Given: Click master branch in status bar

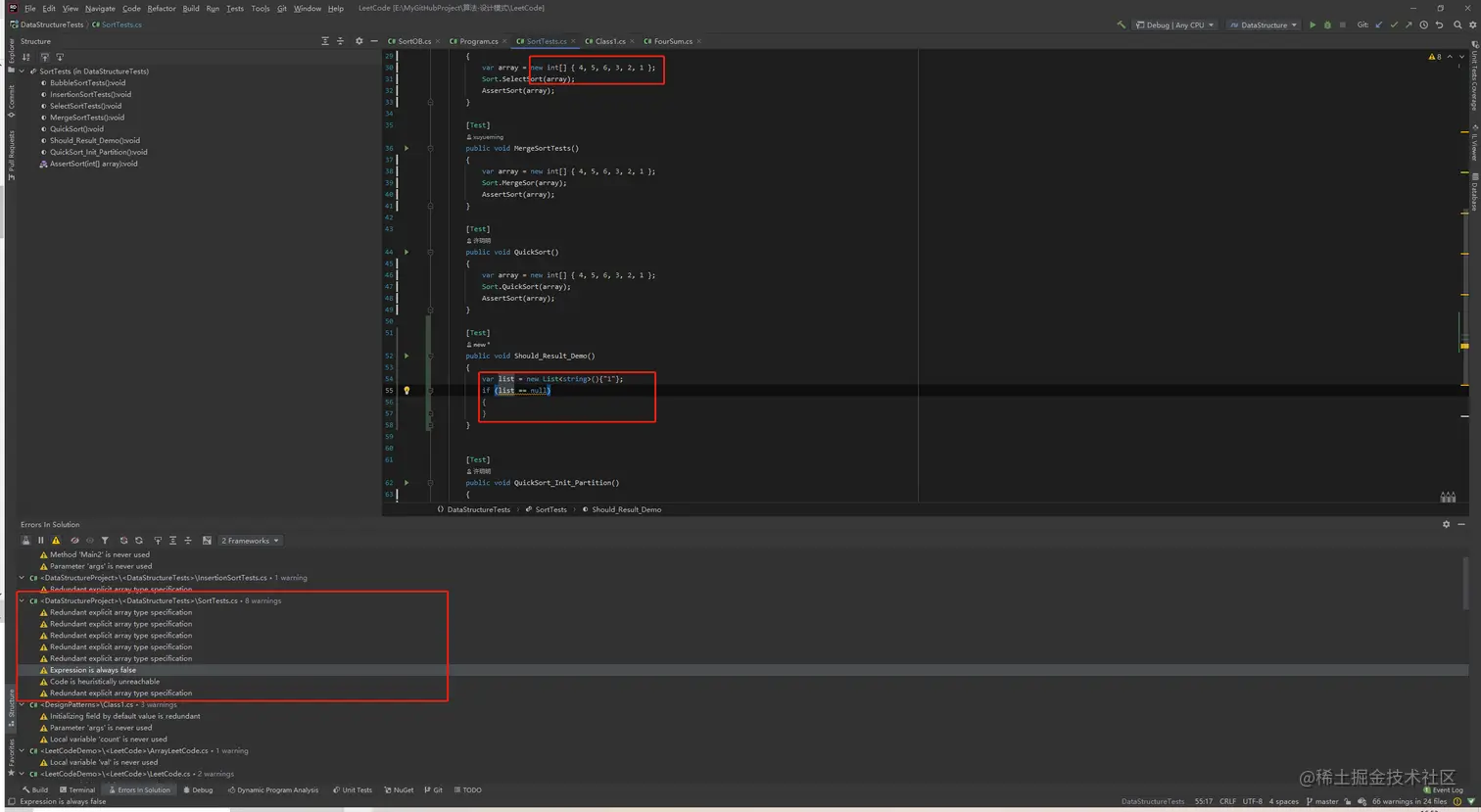Looking at the screenshot, I should click(1322, 802).
